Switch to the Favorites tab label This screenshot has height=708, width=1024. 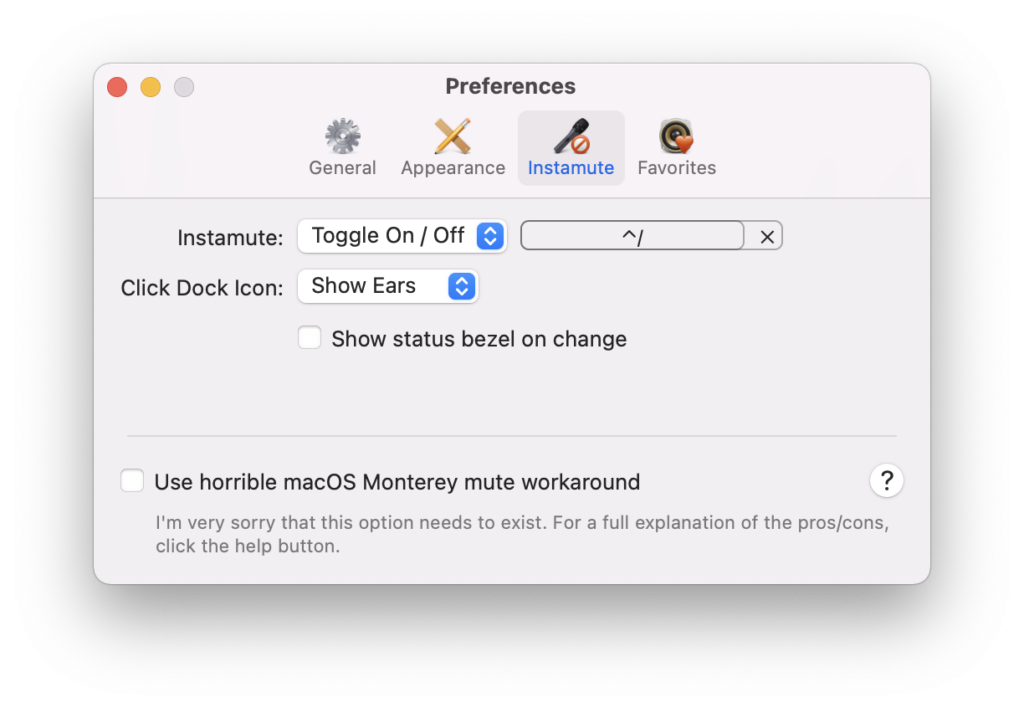677,168
